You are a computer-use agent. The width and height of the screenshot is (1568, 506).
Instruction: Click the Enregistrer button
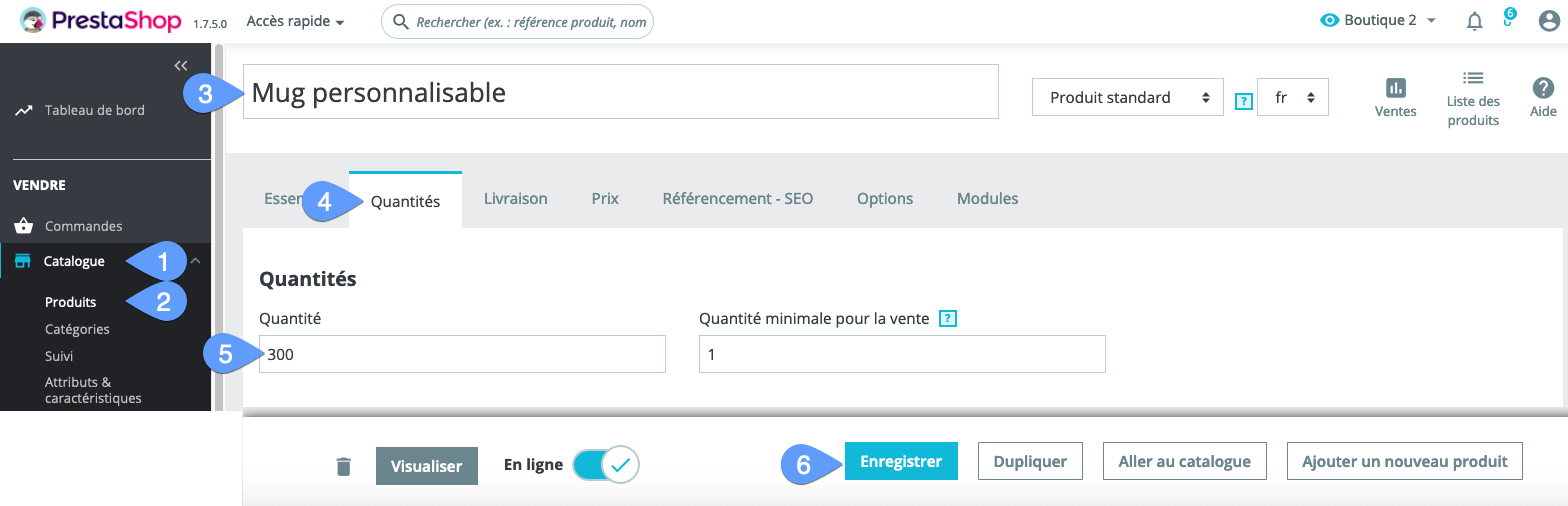pos(900,462)
